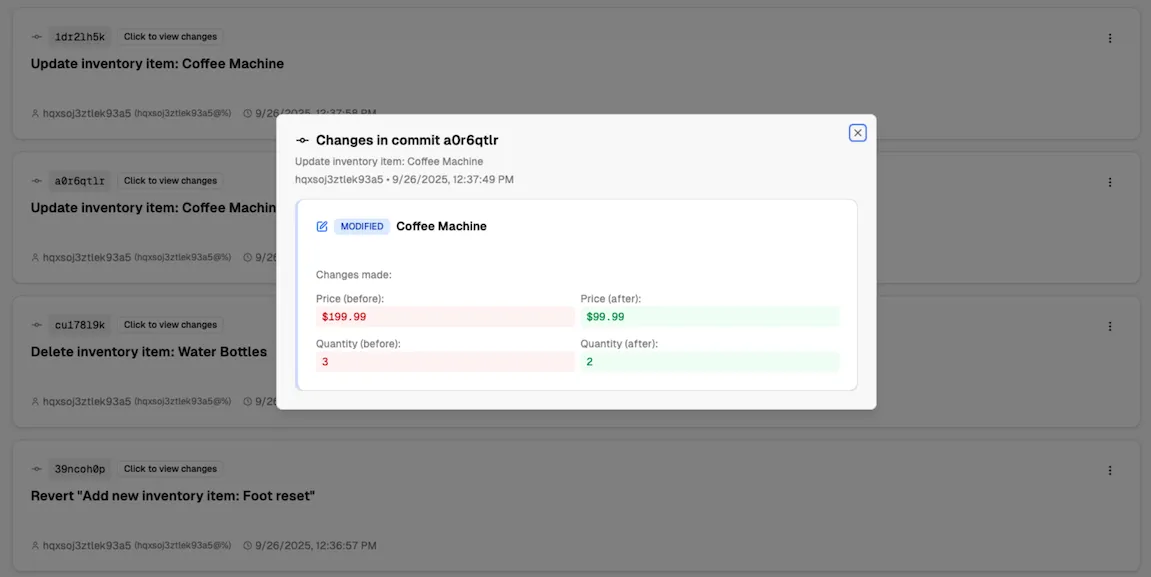Open the three-dot menu on the first commit
The height and width of the screenshot is (577, 1151).
1109,38
